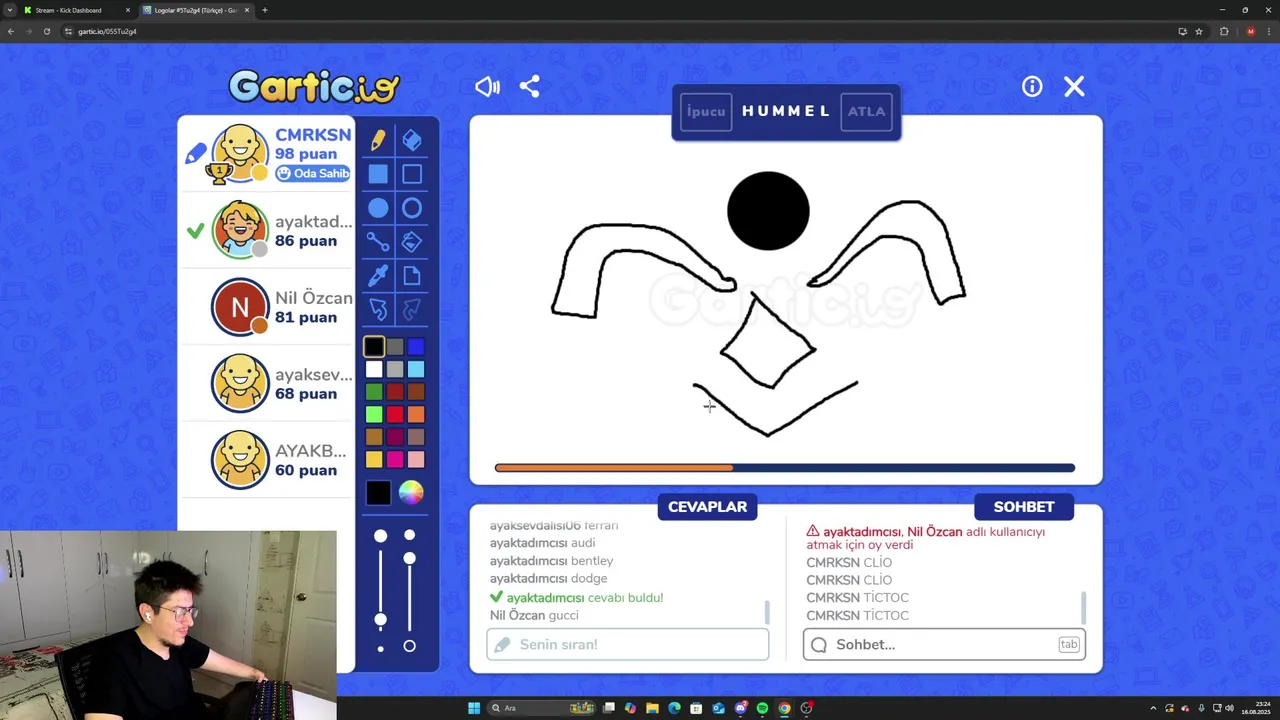This screenshot has width=1280, height=720.
Task: Open File Explorer from the taskbar
Action: pyautogui.click(x=652, y=708)
